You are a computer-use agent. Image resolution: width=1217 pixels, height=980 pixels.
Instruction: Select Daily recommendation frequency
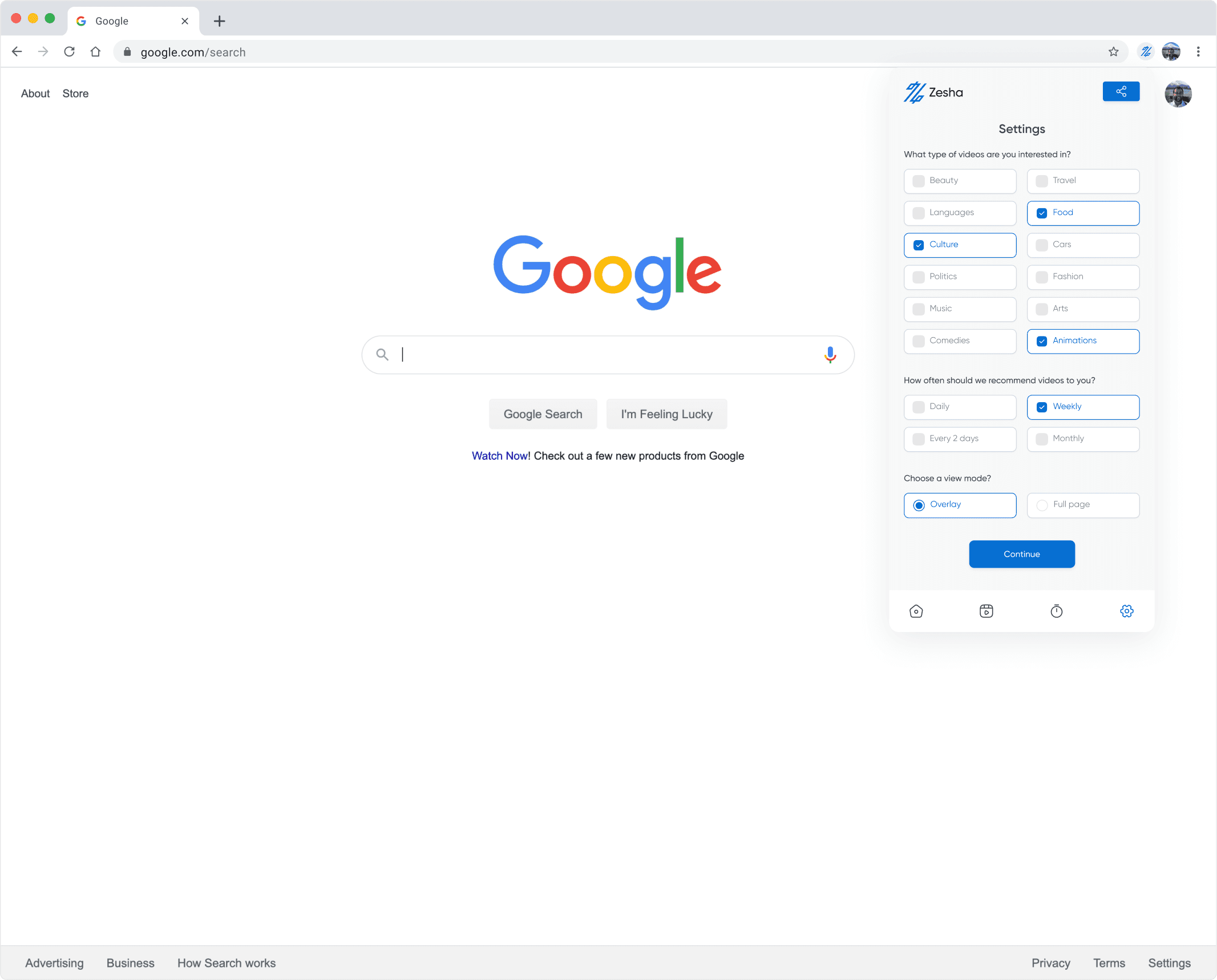tap(960, 407)
